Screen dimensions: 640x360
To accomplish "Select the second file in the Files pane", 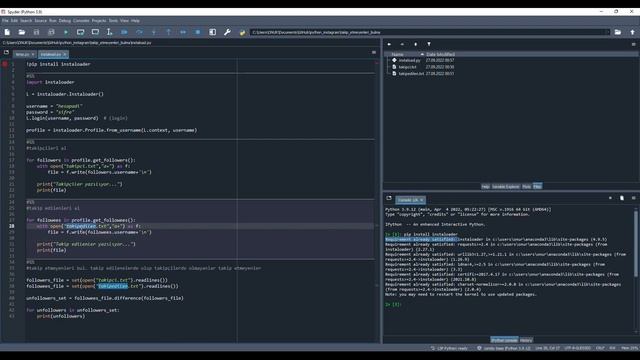I will point(407,67).
